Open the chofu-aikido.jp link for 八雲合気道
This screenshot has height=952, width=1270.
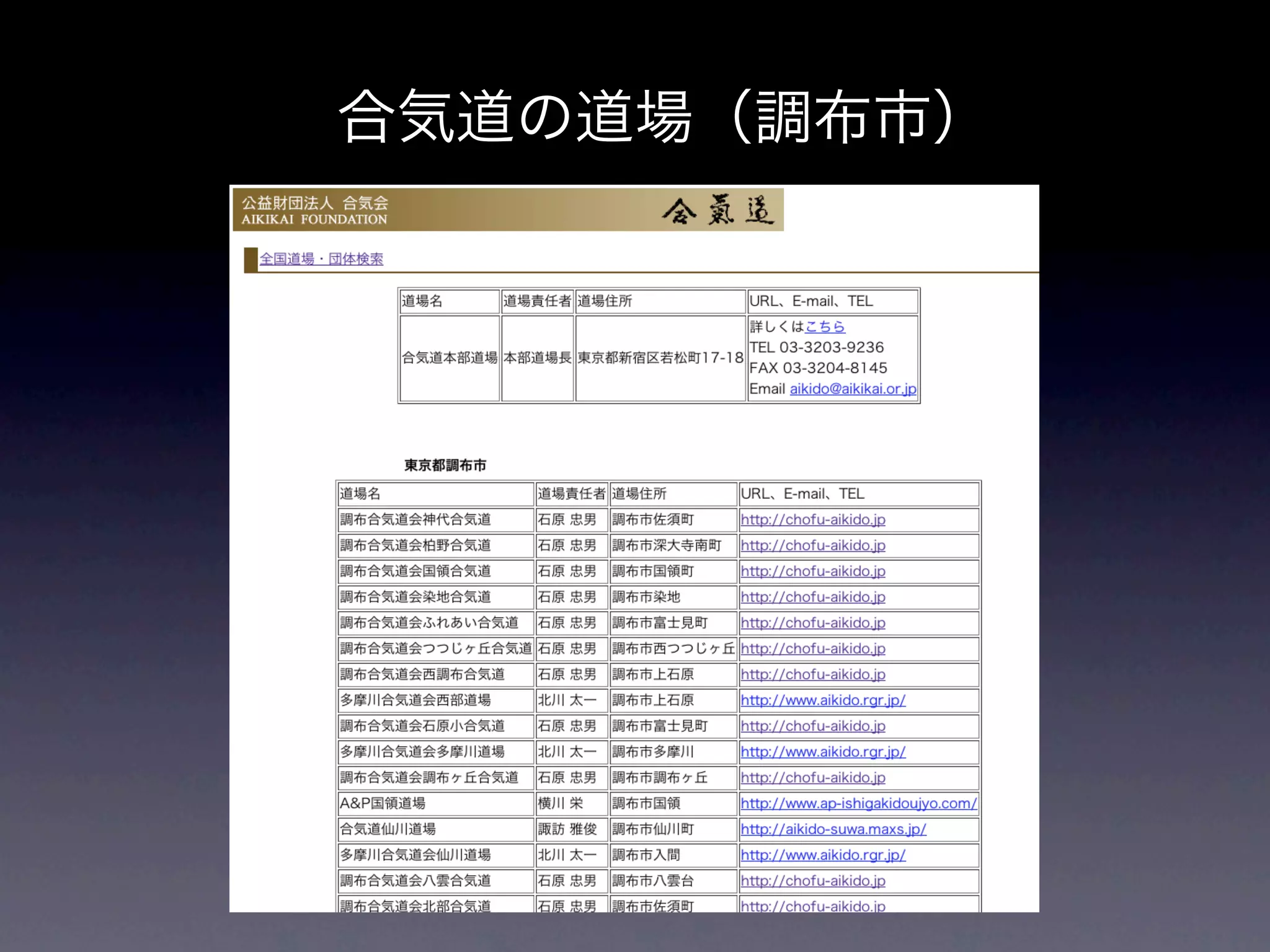pos(813,881)
